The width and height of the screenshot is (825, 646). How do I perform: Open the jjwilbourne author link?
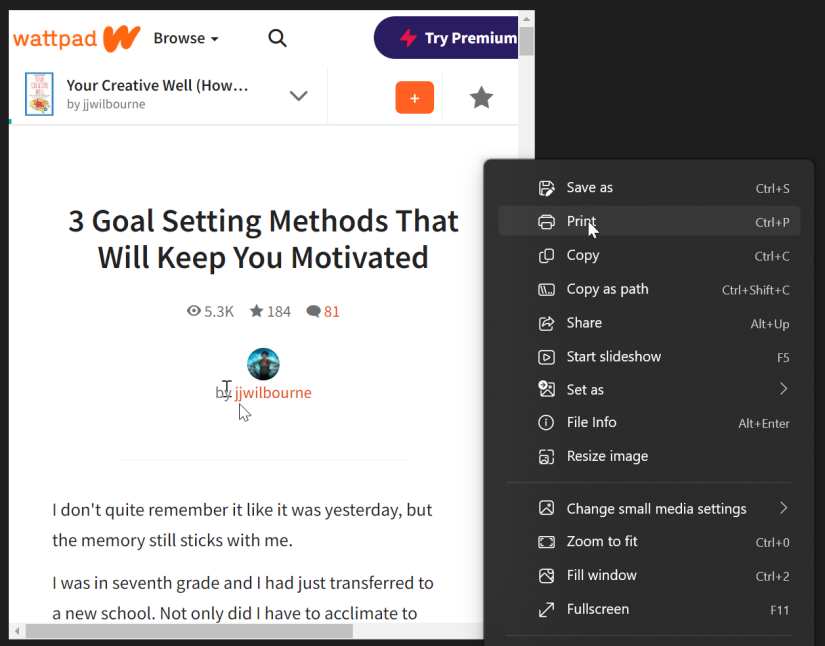coord(273,392)
